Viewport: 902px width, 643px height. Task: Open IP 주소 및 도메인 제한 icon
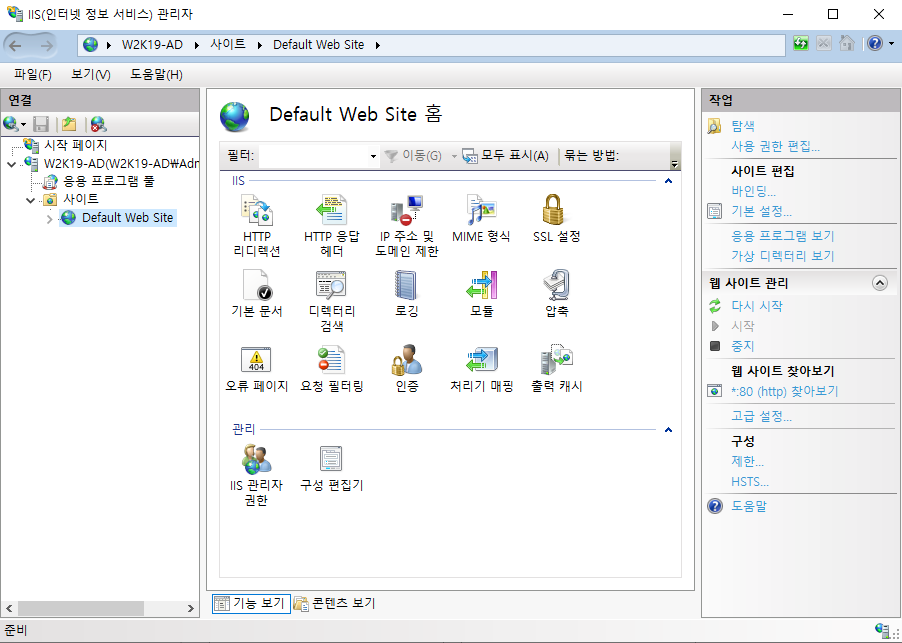tap(407, 210)
